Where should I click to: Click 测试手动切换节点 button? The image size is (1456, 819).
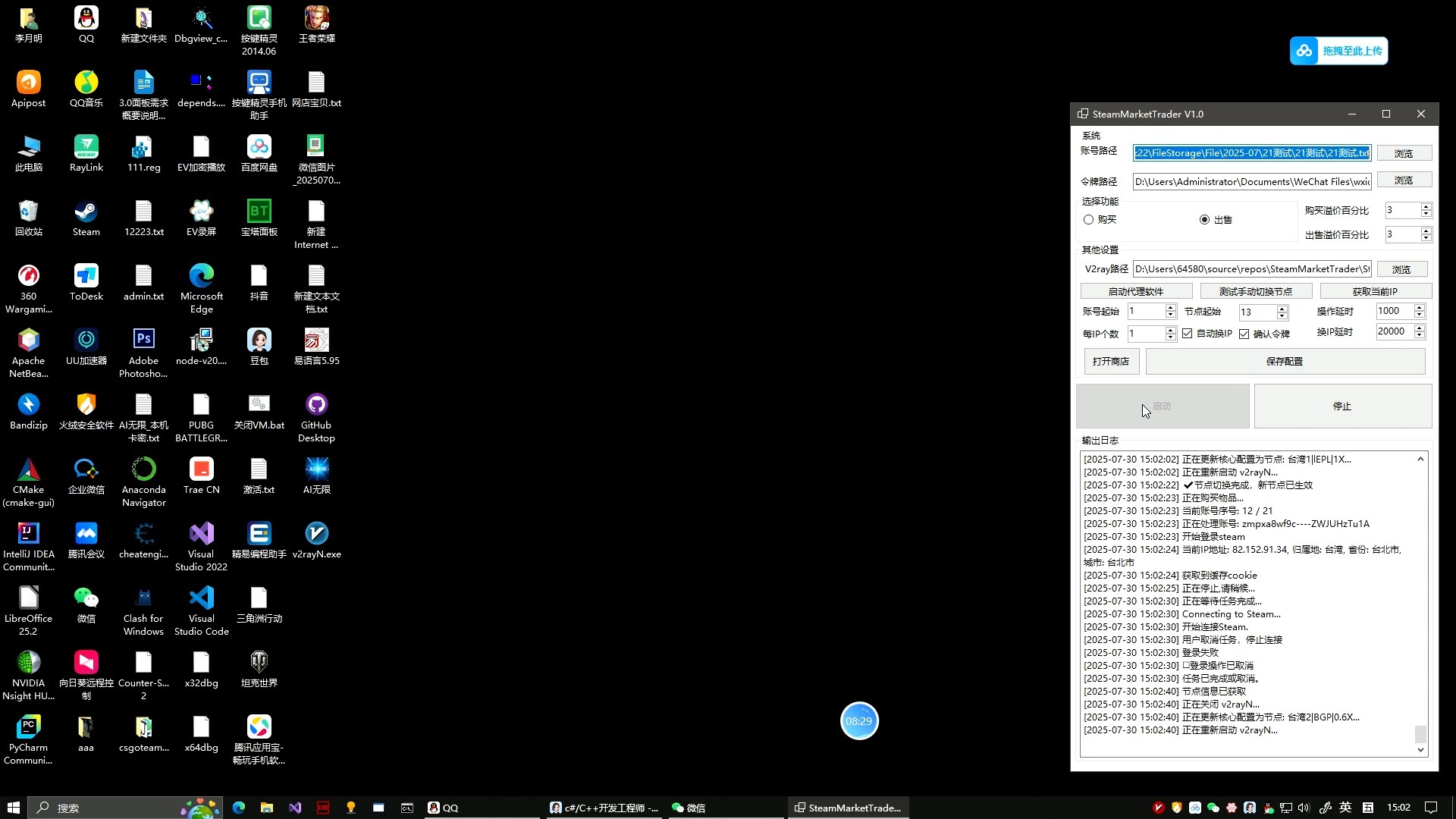click(1255, 291)
